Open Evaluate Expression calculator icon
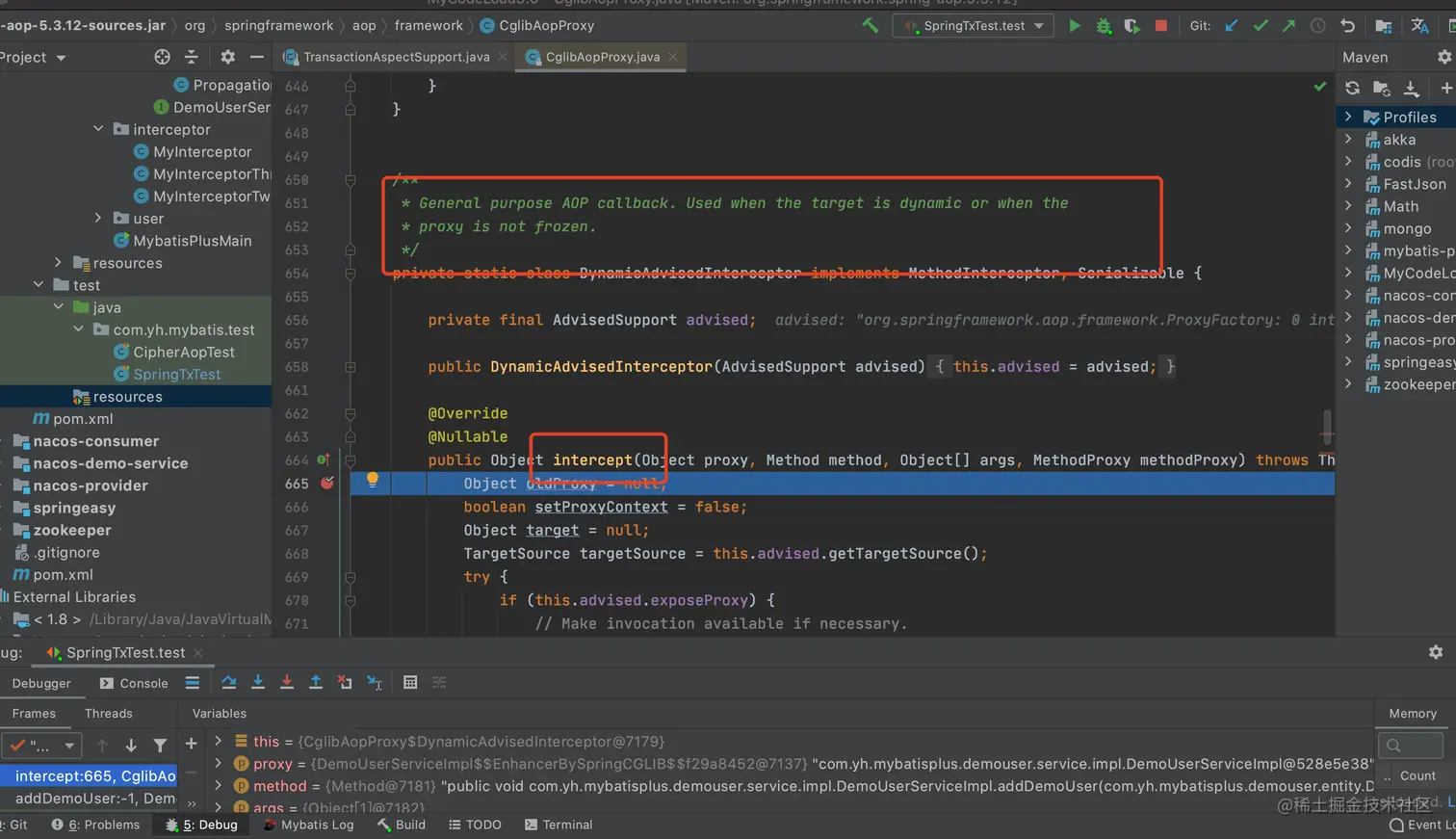The width and height of the screenshot is (1456, 839). (410, 682)
